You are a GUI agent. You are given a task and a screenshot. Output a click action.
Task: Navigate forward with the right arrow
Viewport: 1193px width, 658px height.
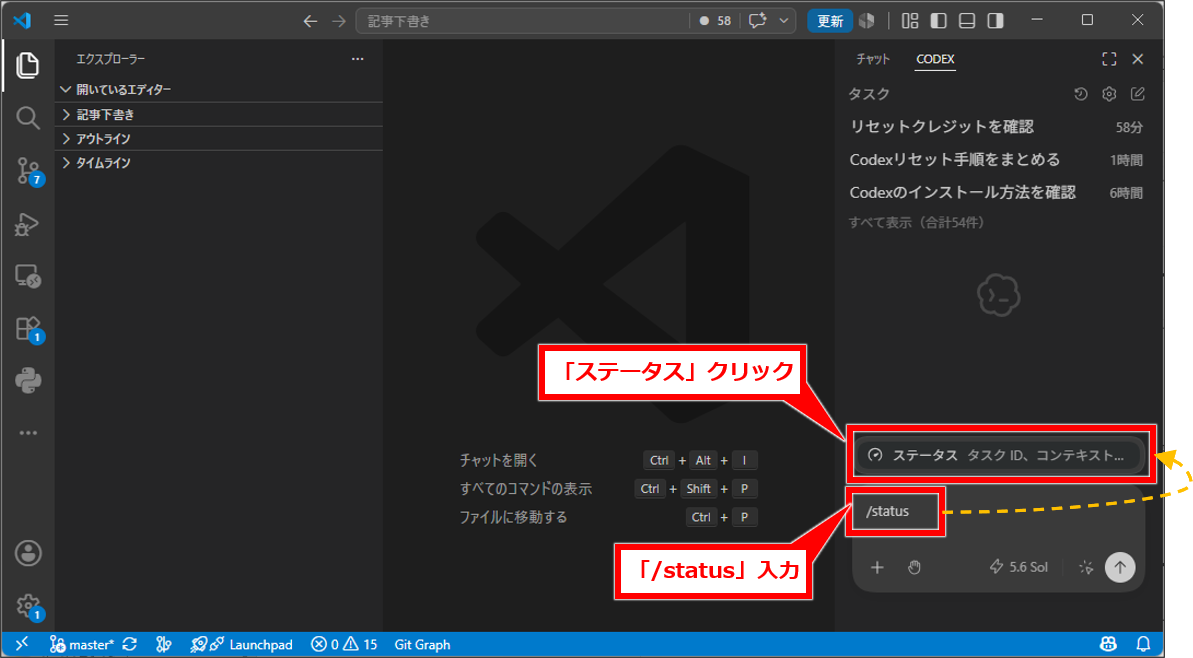click(339, 21)
